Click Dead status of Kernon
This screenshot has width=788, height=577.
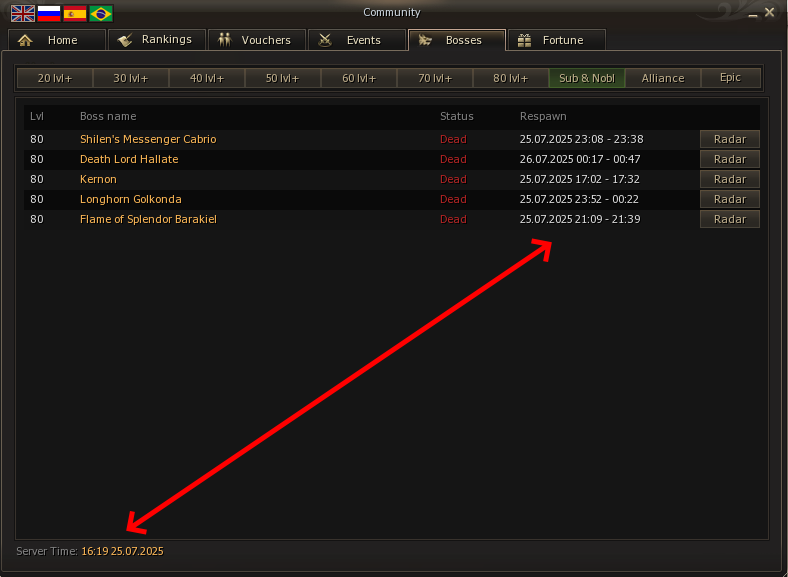[453, 179]
